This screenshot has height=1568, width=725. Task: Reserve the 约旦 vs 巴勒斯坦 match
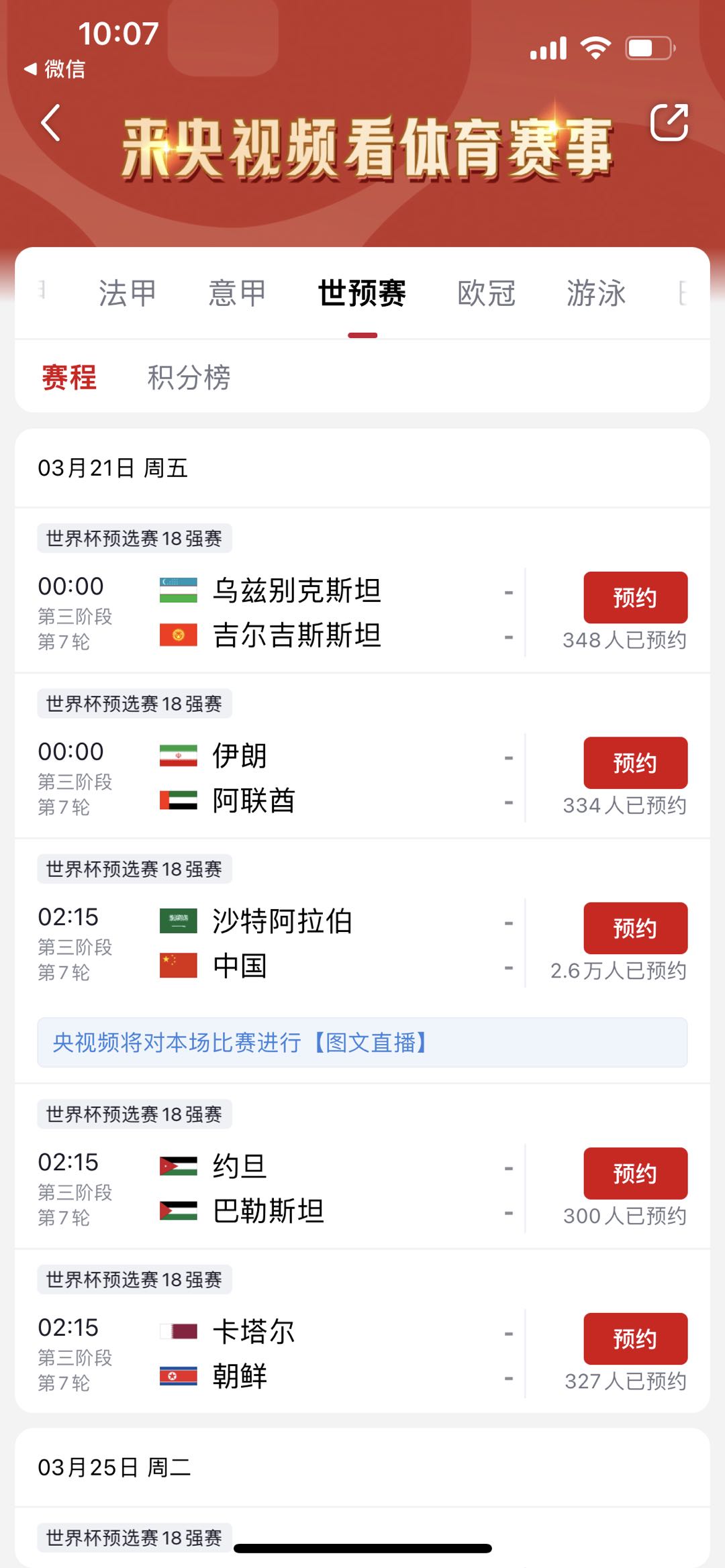[635, 1173]
